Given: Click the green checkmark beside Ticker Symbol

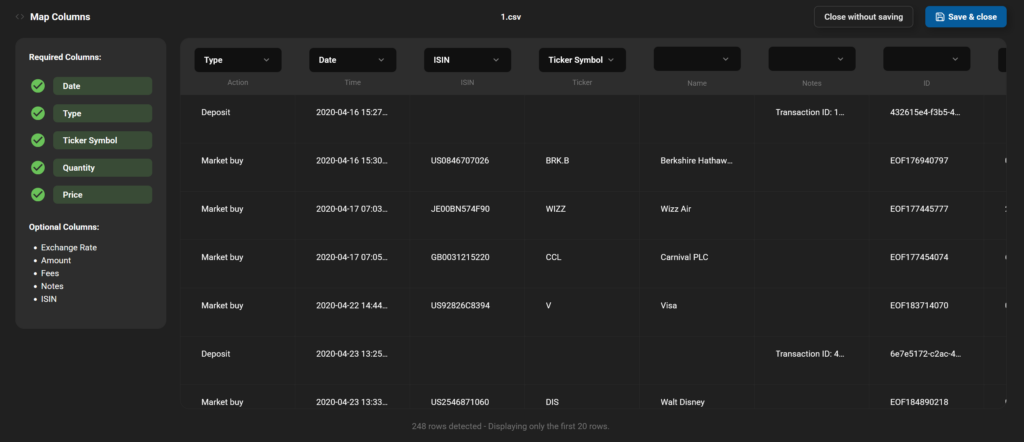Looking at the screenshot, I should tap(38, 140).
